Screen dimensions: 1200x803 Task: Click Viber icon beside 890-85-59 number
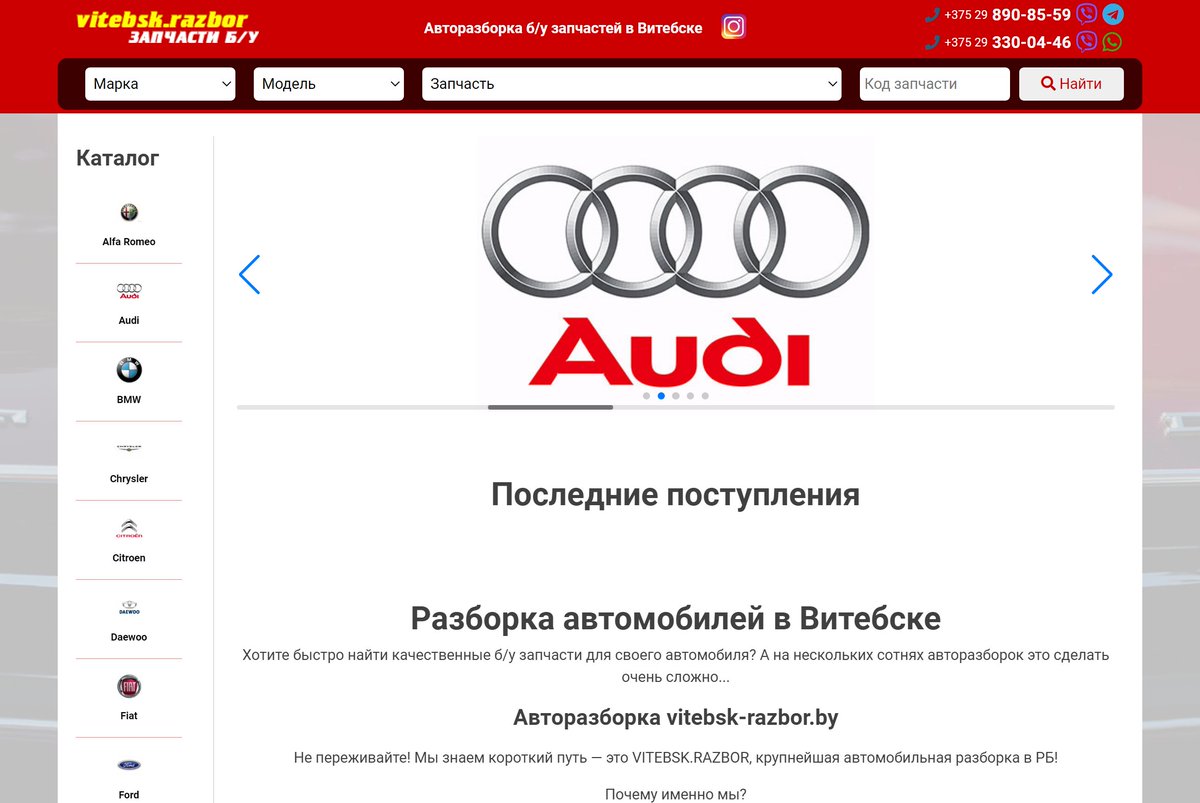(x=1087, y=14)
